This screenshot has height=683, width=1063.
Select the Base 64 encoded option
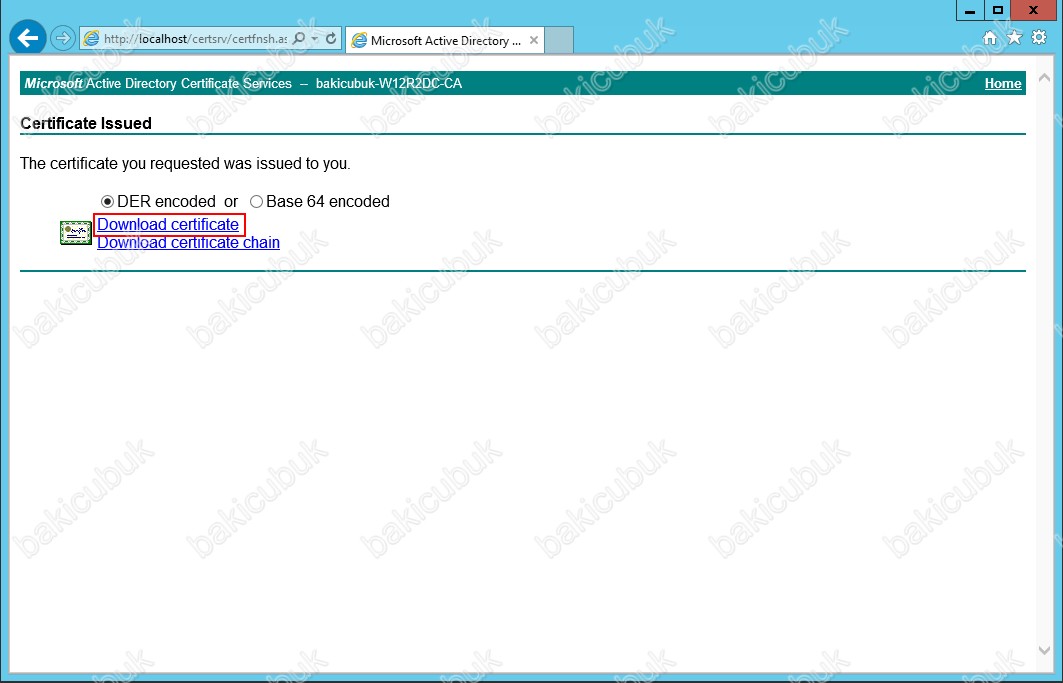click(x=256, y=201)
